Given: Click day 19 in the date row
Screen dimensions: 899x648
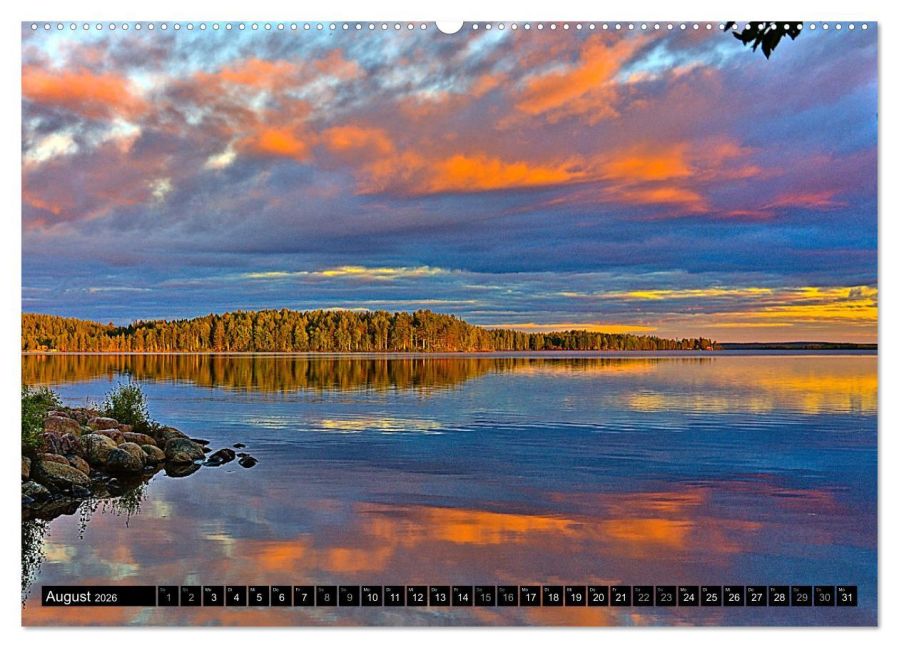Looking at the screenshot, I should click(575, 597).
